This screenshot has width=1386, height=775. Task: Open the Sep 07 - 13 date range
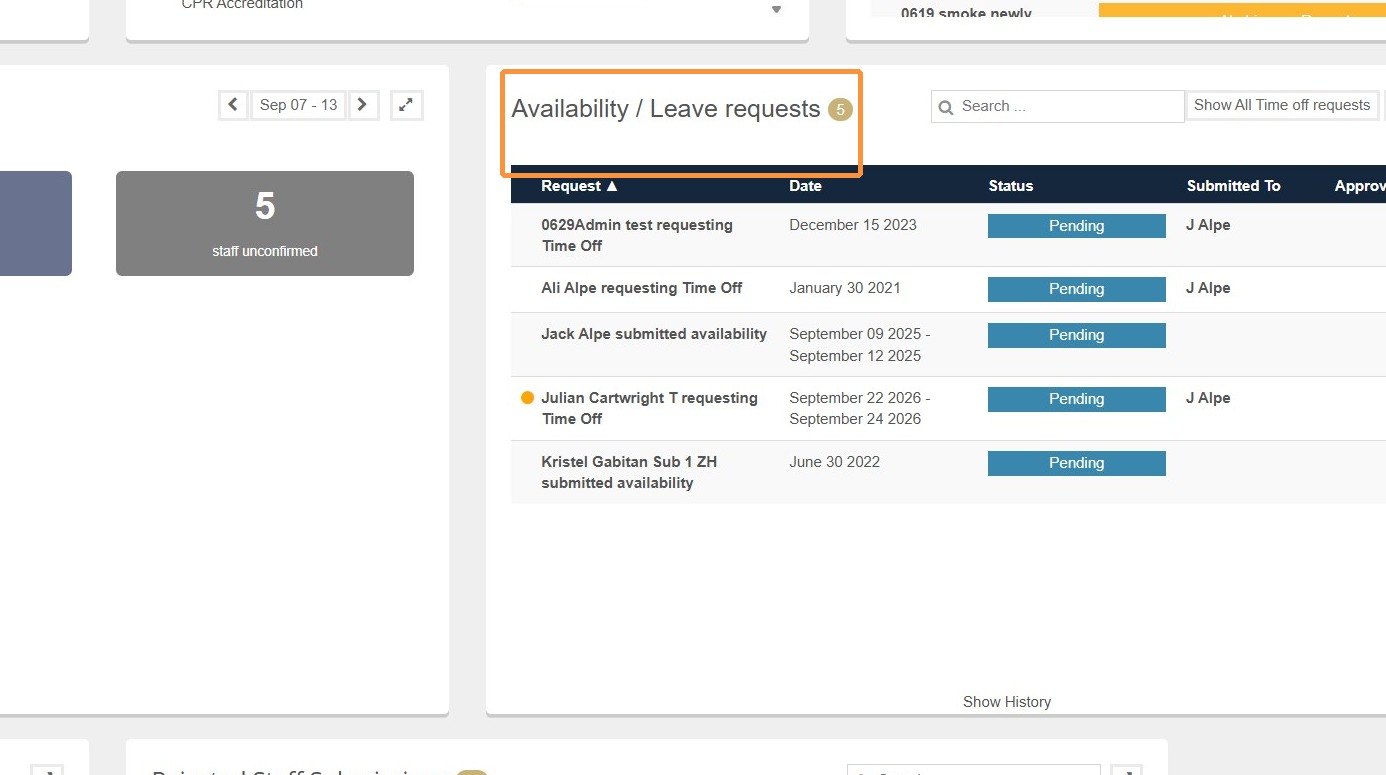(x=298, y=105)
